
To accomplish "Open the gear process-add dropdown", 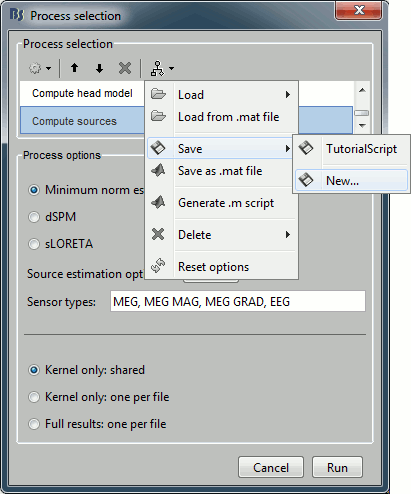I will pos(40,68).
